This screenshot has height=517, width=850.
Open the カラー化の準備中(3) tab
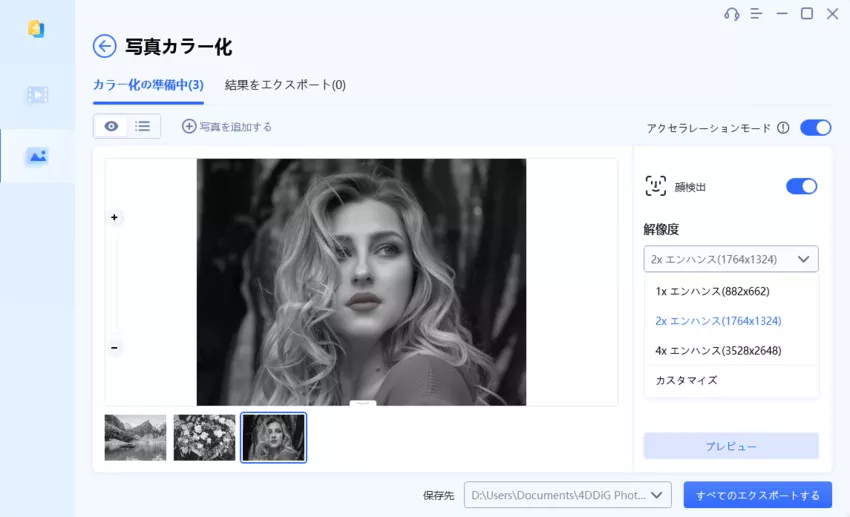pos(148,85)
